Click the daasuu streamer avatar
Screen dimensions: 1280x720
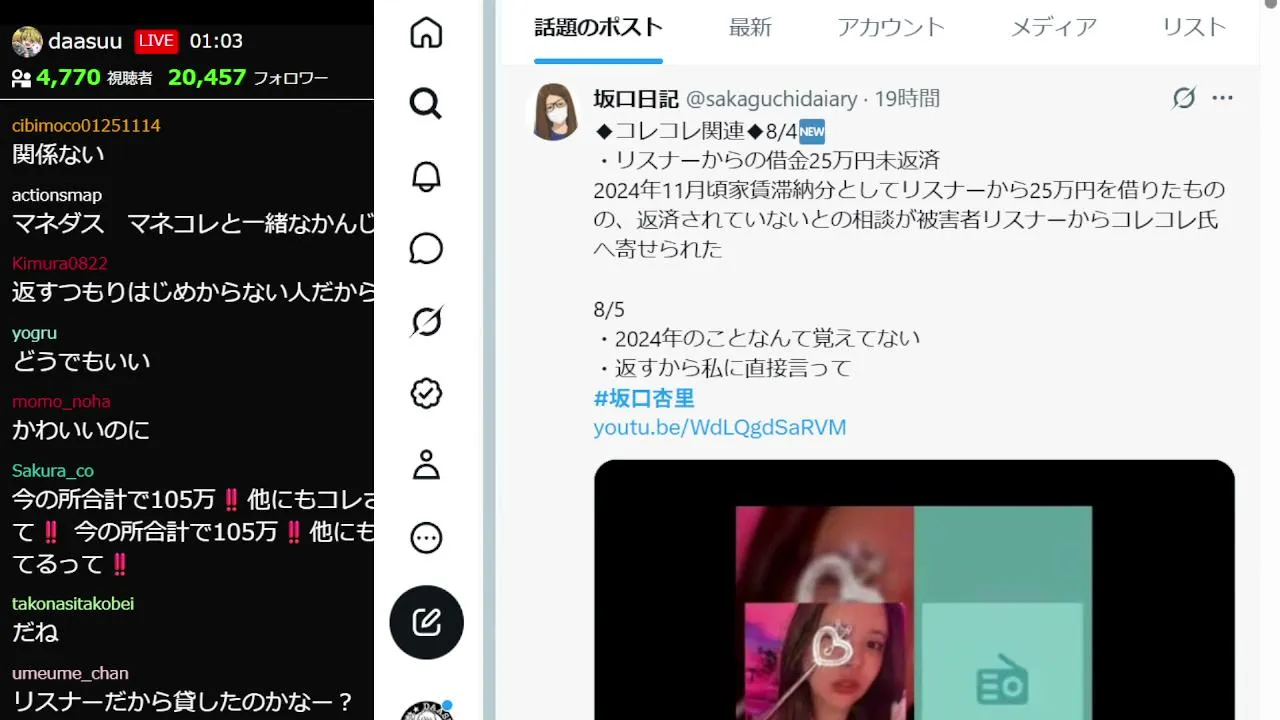27,41
